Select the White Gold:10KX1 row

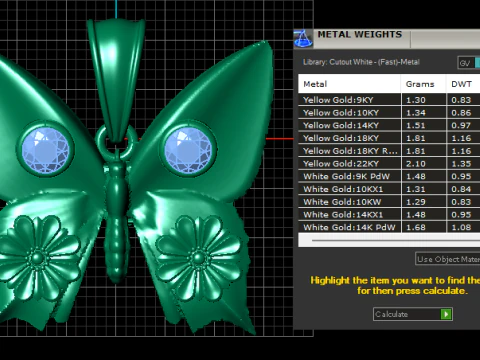(389, 189)
